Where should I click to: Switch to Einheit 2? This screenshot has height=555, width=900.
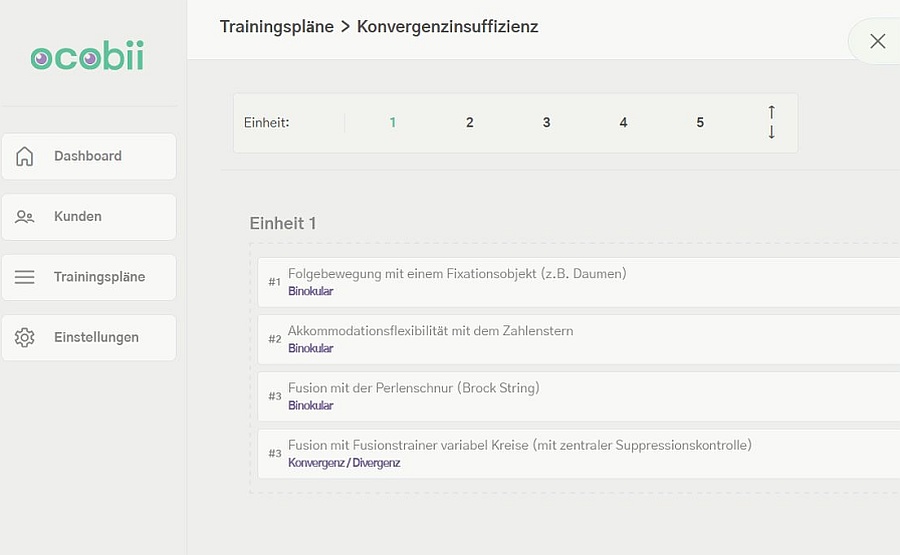click(x=470, y=123)
